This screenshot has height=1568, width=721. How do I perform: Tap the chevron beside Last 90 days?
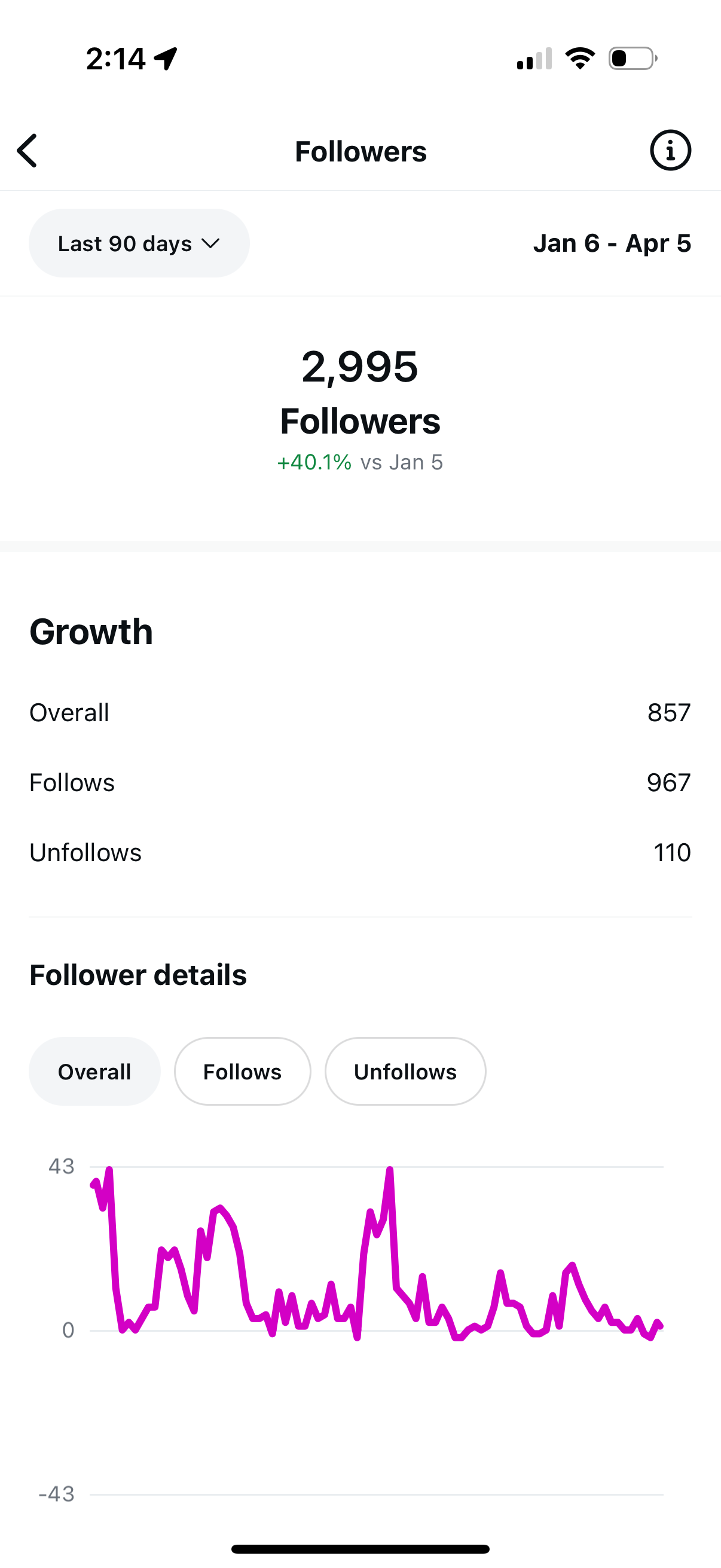tap(210, 243)
